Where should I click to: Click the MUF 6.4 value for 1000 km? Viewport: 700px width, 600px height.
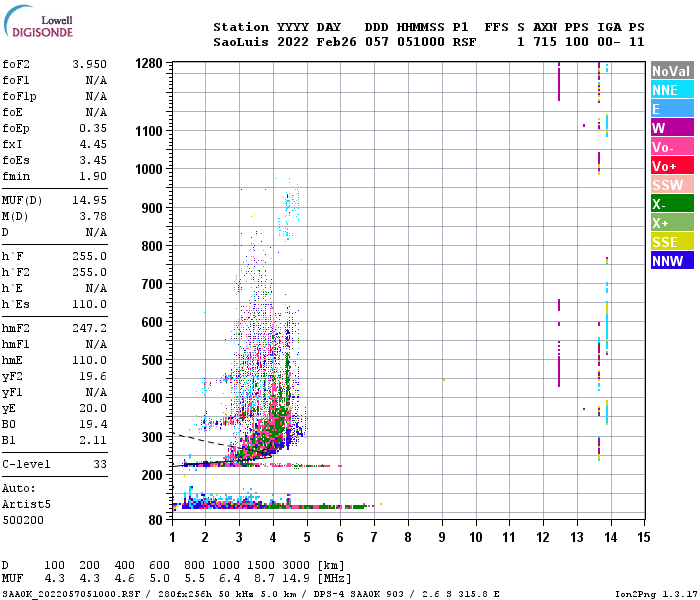coord(229,579)
